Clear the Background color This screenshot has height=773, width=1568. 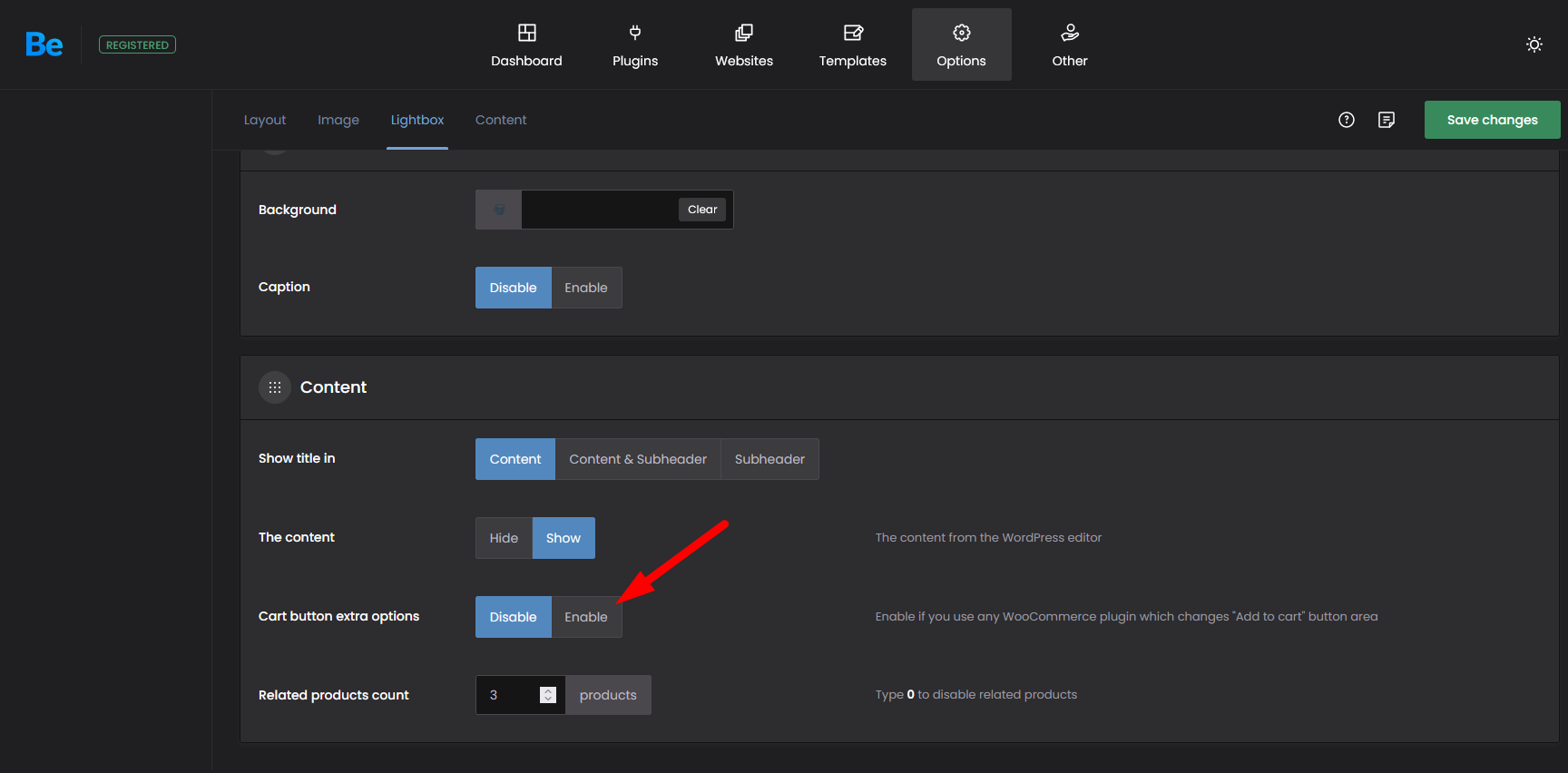702,210
